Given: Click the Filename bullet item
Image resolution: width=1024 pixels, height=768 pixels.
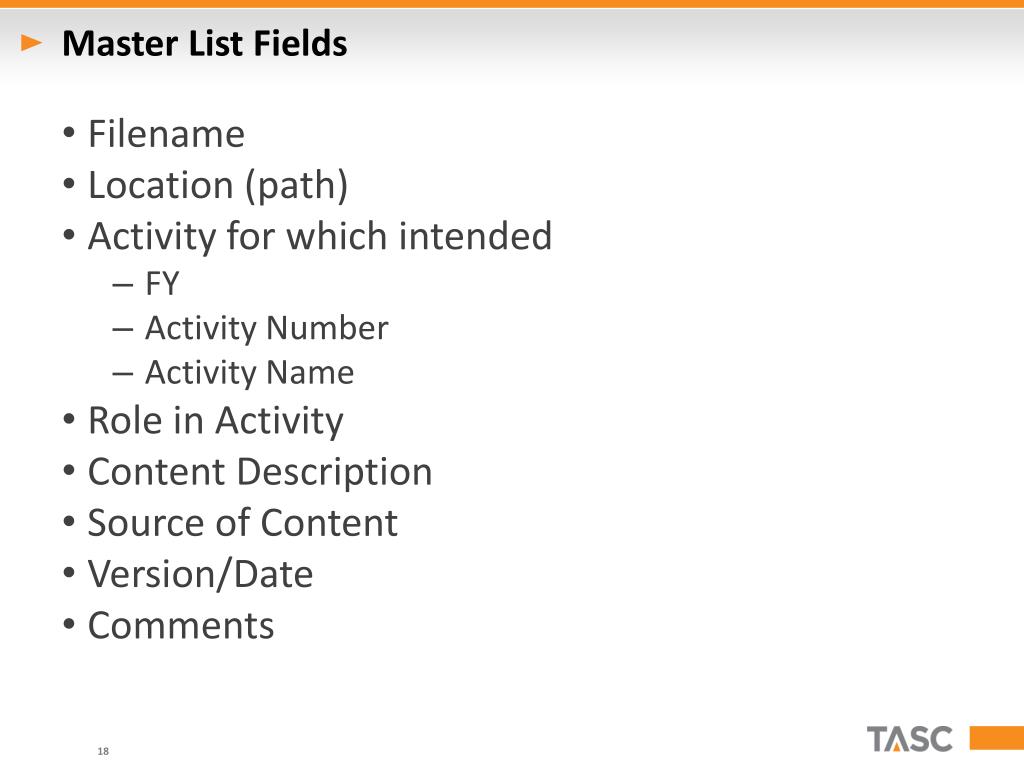Looking at the screenshot, I should tap(167, 134).
